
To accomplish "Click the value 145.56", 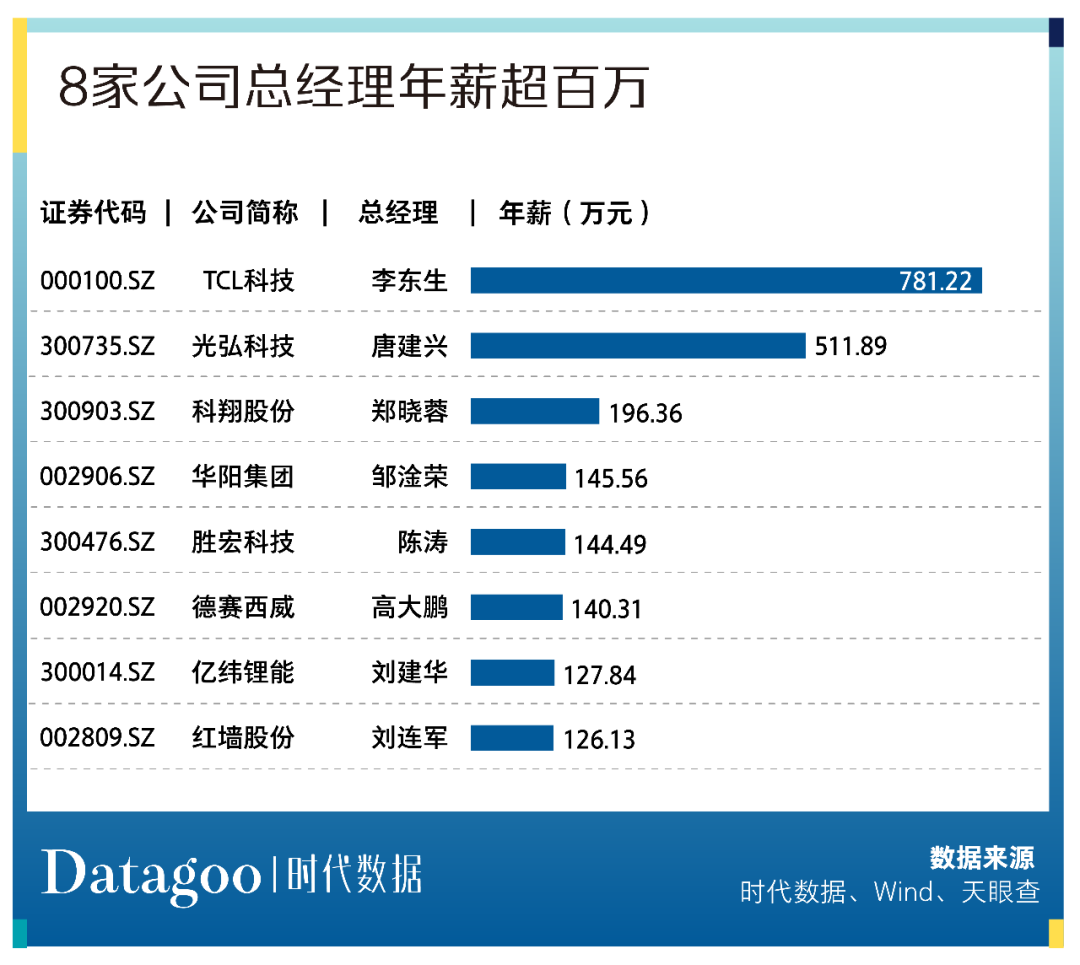I will click(x=611, y=479).
